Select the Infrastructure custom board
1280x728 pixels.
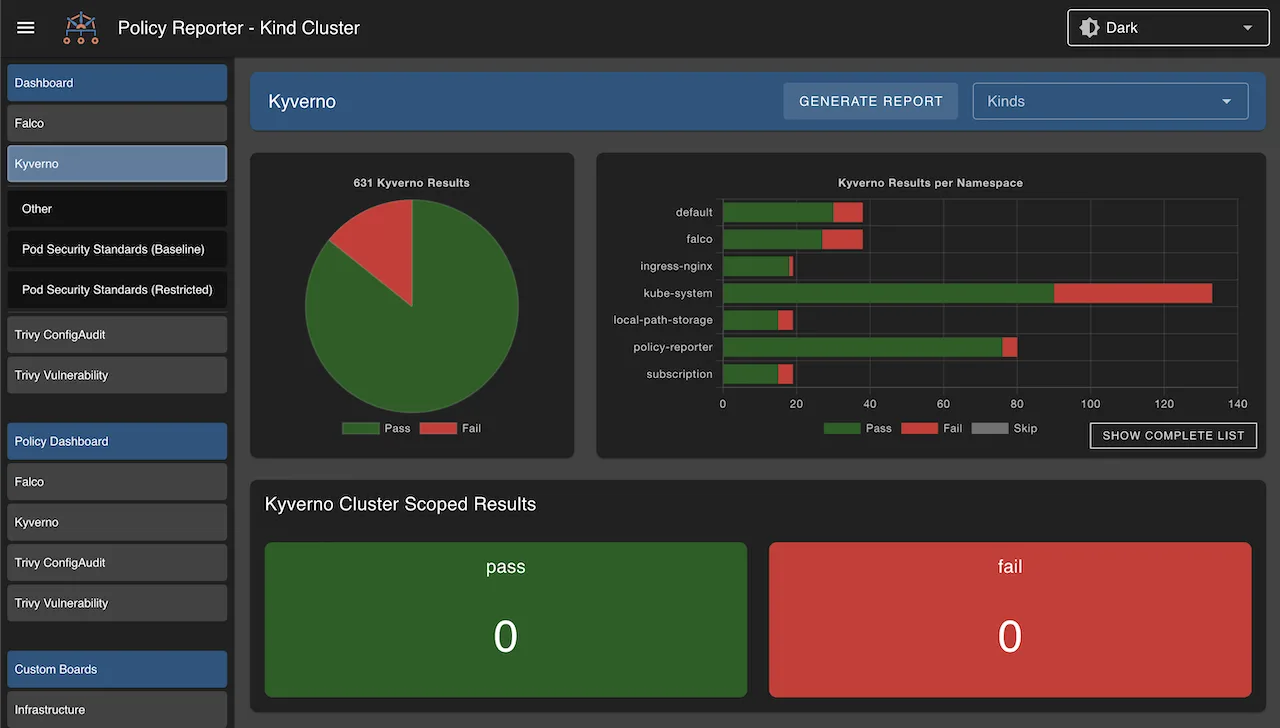pyautogui.click(x=117, y=709)
